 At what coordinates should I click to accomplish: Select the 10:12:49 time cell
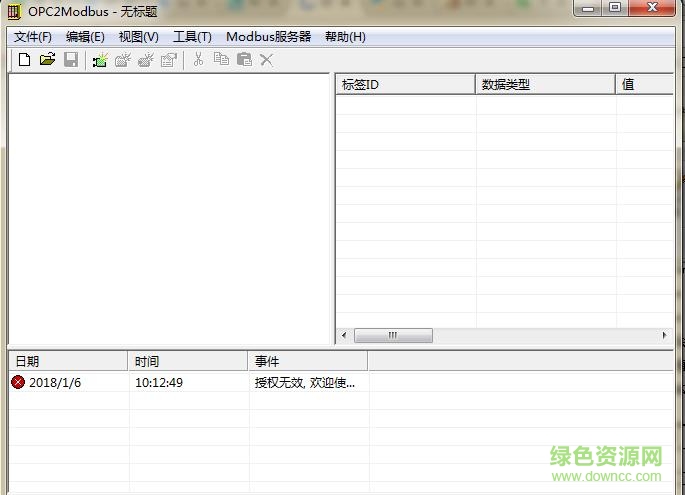[x=159, y=383]
